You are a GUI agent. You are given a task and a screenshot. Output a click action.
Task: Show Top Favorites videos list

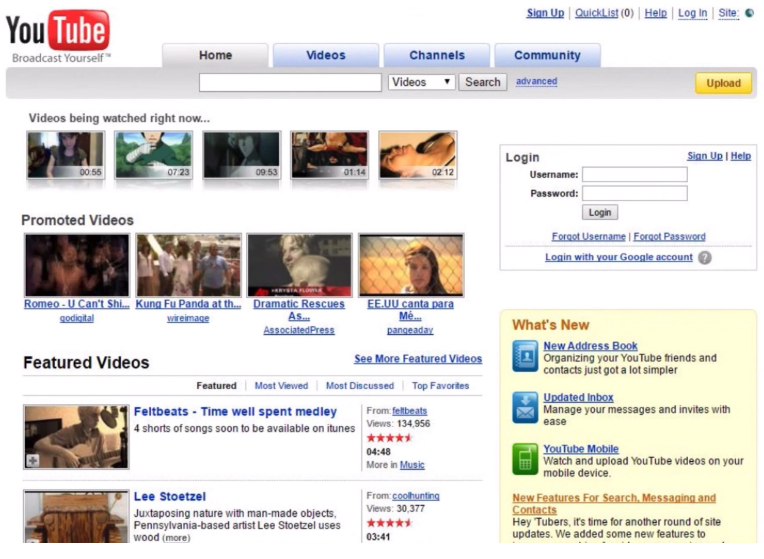pyautogui.click(x=440, y=386)
